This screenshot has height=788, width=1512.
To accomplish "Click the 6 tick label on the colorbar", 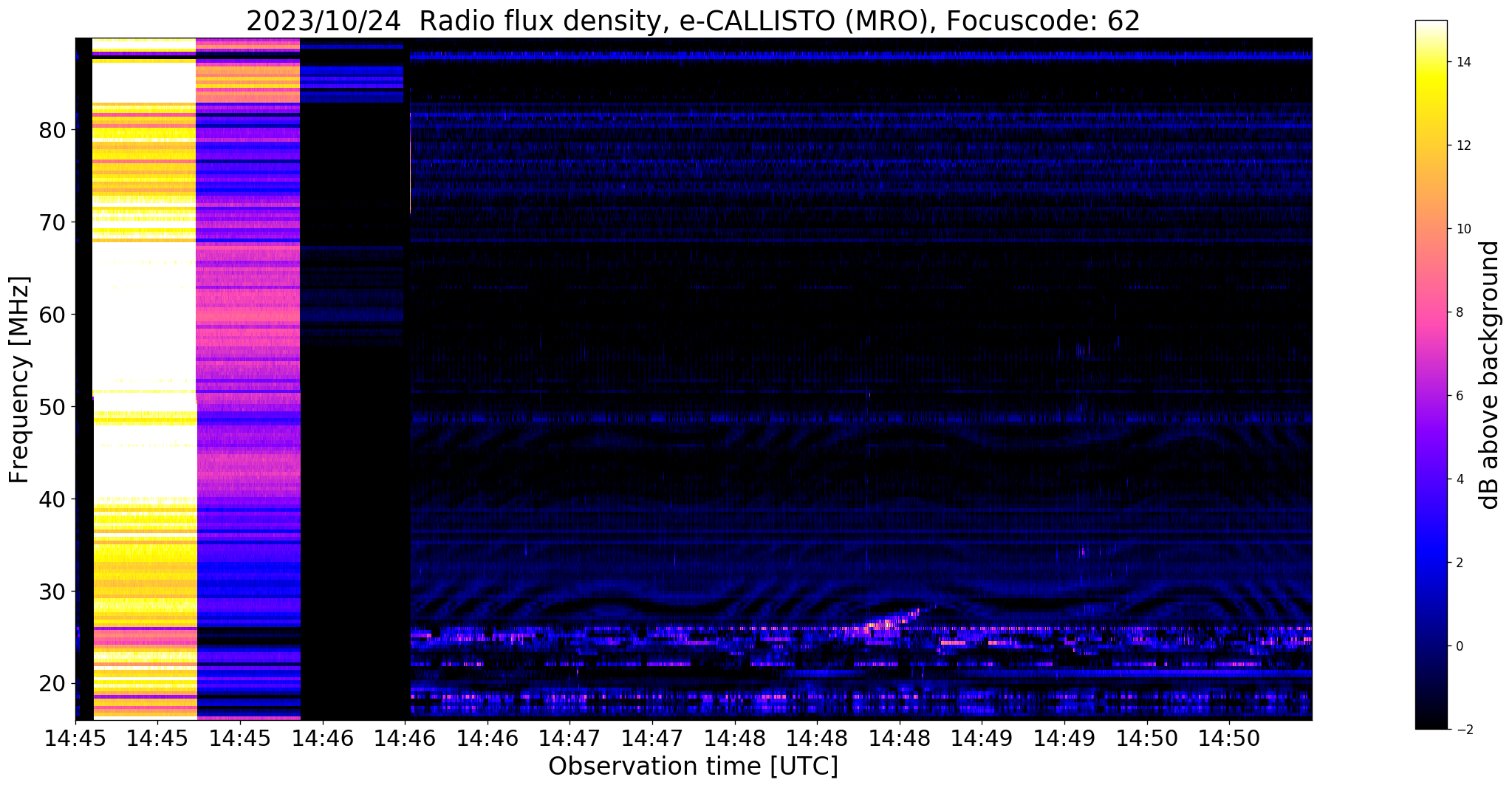I will point(1459,396).
